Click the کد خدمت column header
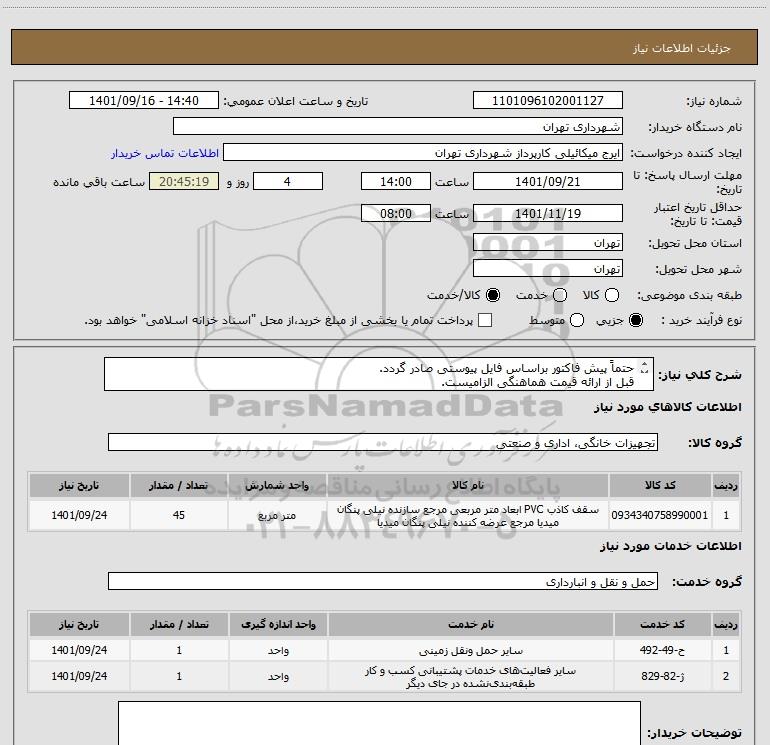The width and height of the screenshot is (770, 745). coord(662,625)
